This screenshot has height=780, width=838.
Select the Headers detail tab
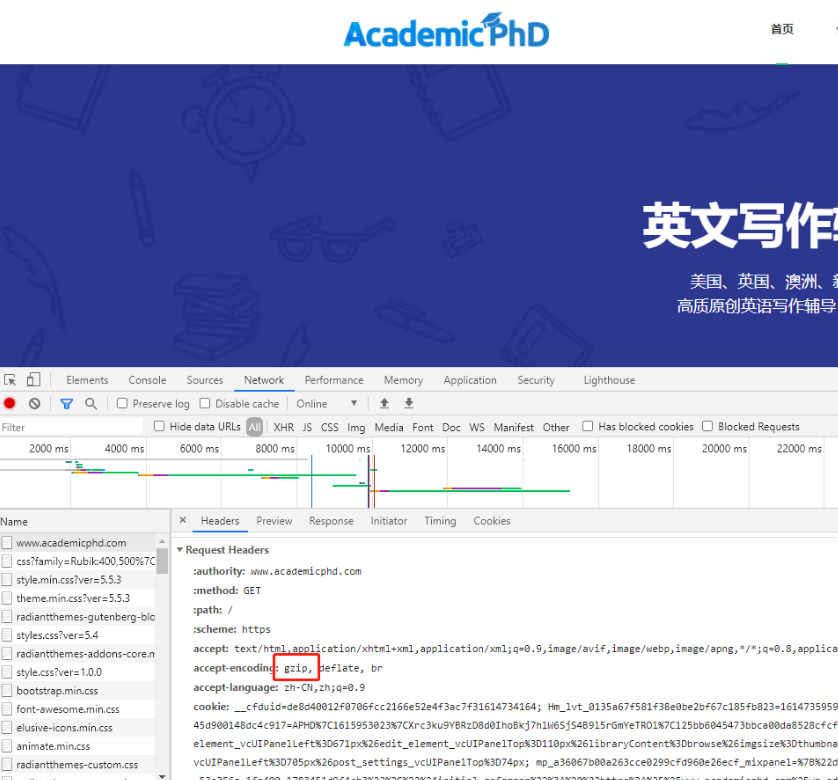coord(220,521)
